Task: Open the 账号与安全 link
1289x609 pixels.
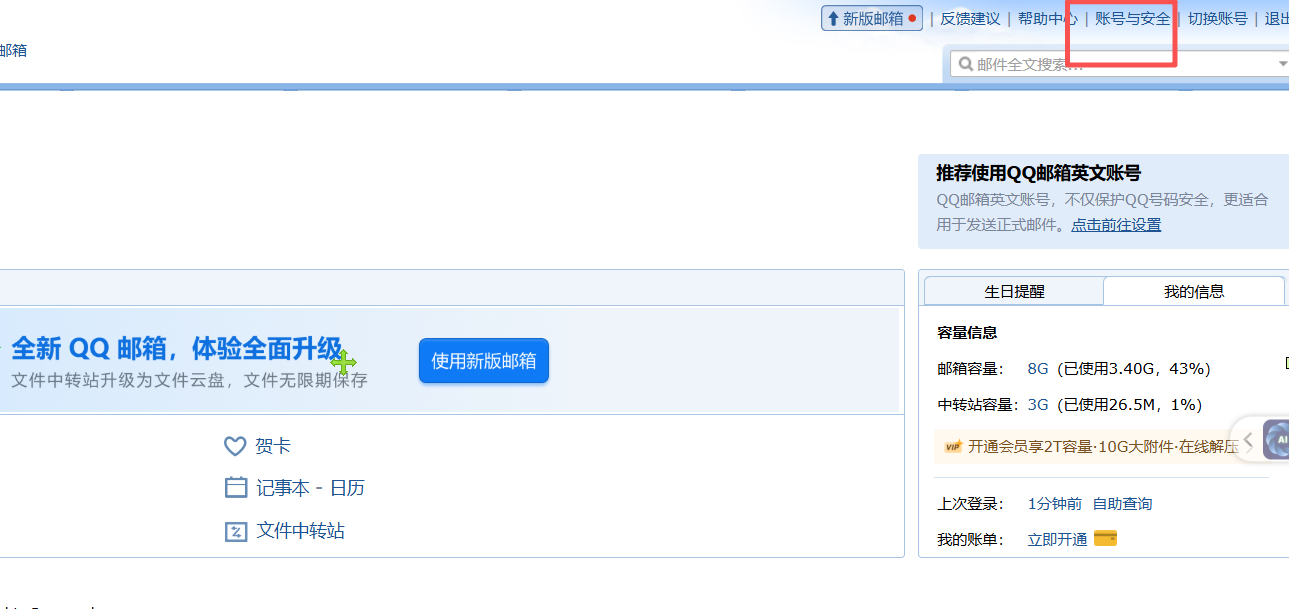Action: [x=1132, y=18]
